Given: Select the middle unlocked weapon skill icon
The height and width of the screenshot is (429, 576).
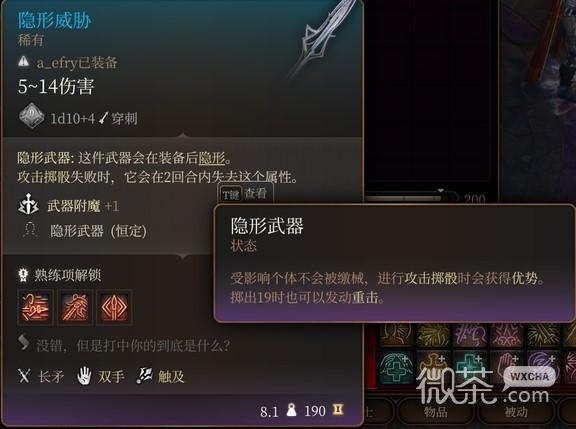Looking at the screenshot, I should (75, 307).
